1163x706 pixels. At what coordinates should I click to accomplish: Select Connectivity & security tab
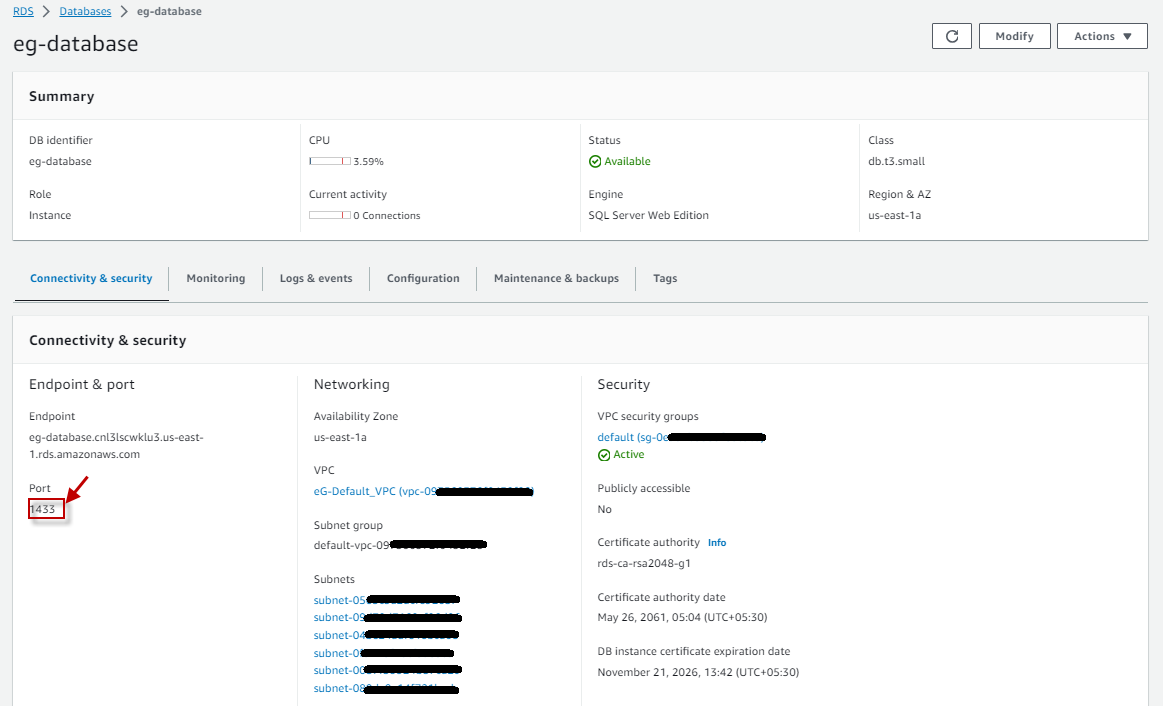coord(91,278)
